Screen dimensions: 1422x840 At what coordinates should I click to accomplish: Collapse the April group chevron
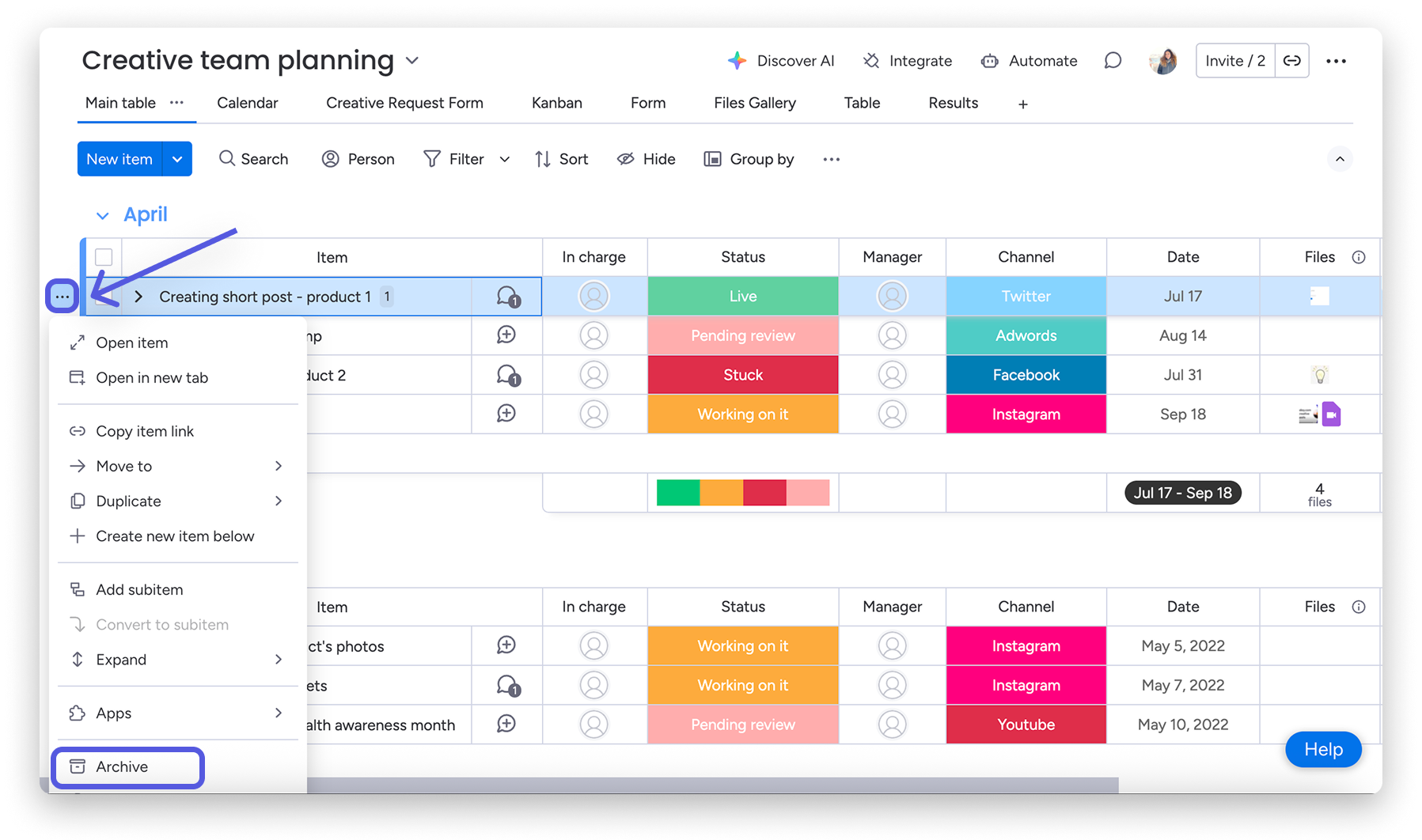pyautogui.click(x=102, y=215)
